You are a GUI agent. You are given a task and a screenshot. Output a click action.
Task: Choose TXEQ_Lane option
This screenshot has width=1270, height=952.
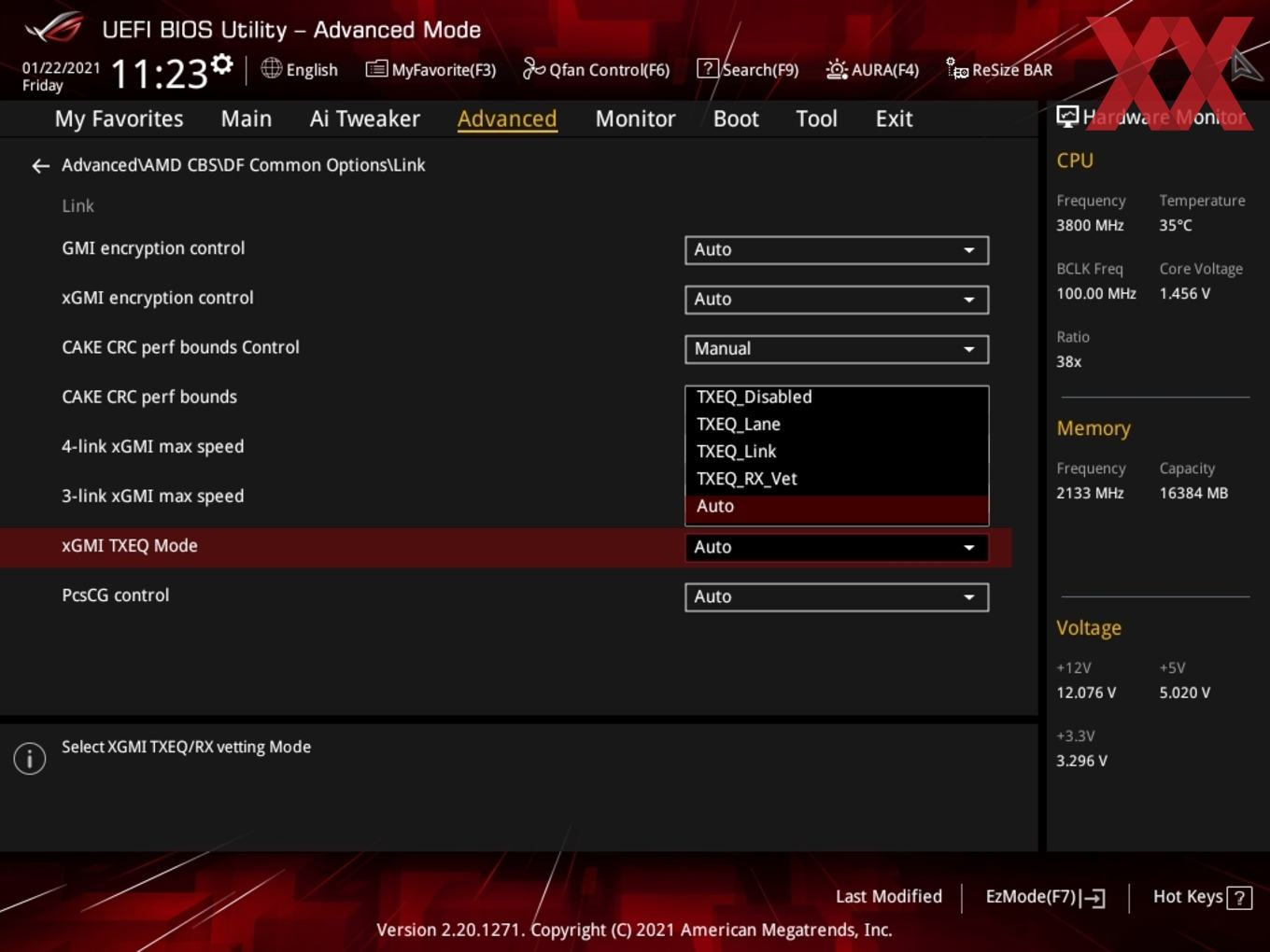coord(837,425)
